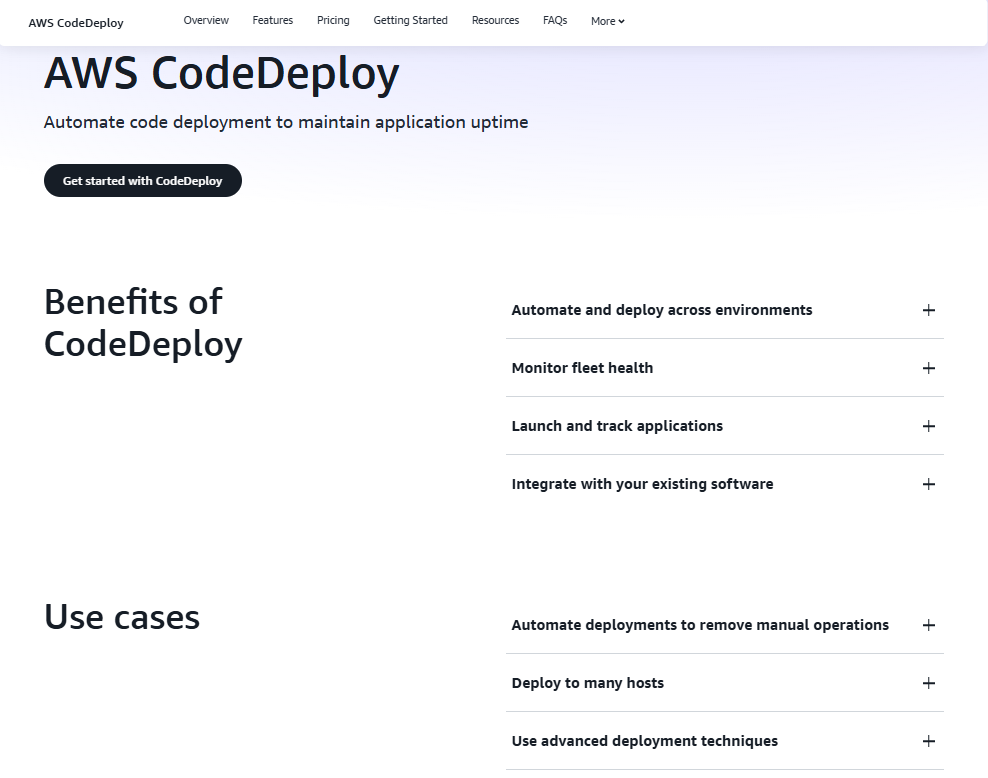The width and height of the screenshot is (988, 778).
Task: Click plus icon for Launch and track applications
Action: tap(928, 426)
